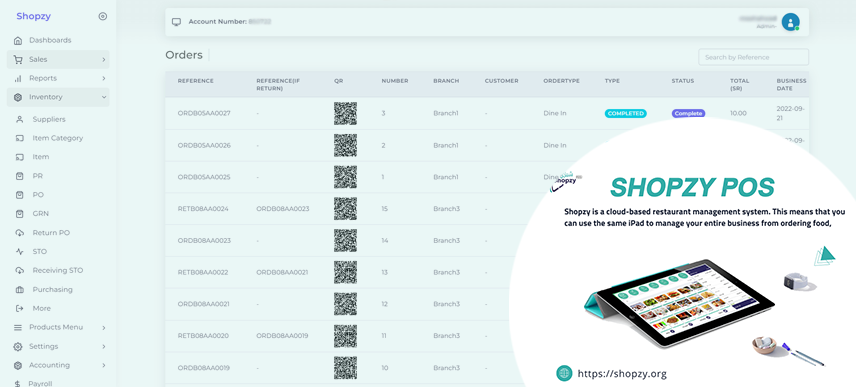
Task: Open the Return PO page
Action: 51,233
